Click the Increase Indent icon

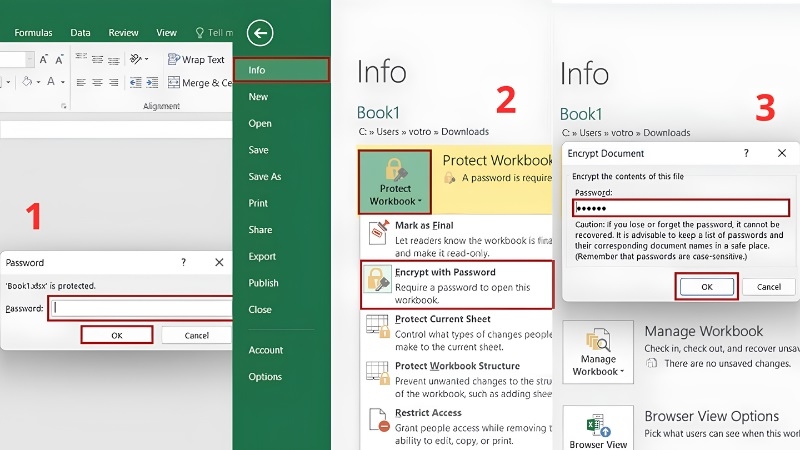pyautogui.click(x=152, y=82)
